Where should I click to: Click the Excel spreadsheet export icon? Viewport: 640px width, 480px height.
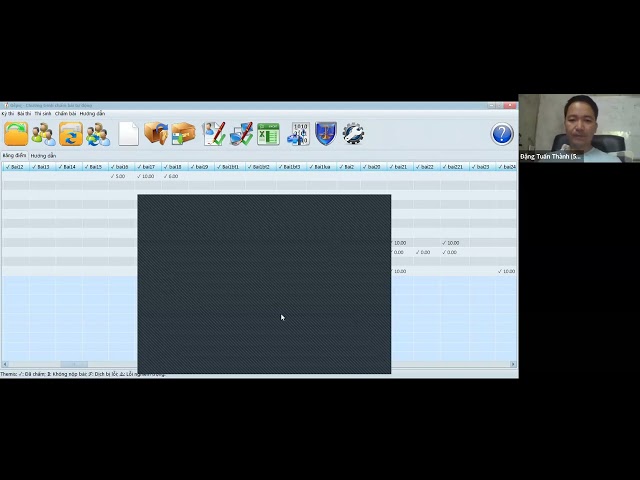[268, 134]
